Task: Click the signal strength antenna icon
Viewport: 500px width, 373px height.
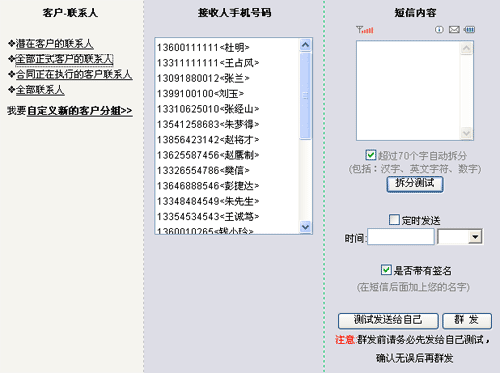Action: 365,30
